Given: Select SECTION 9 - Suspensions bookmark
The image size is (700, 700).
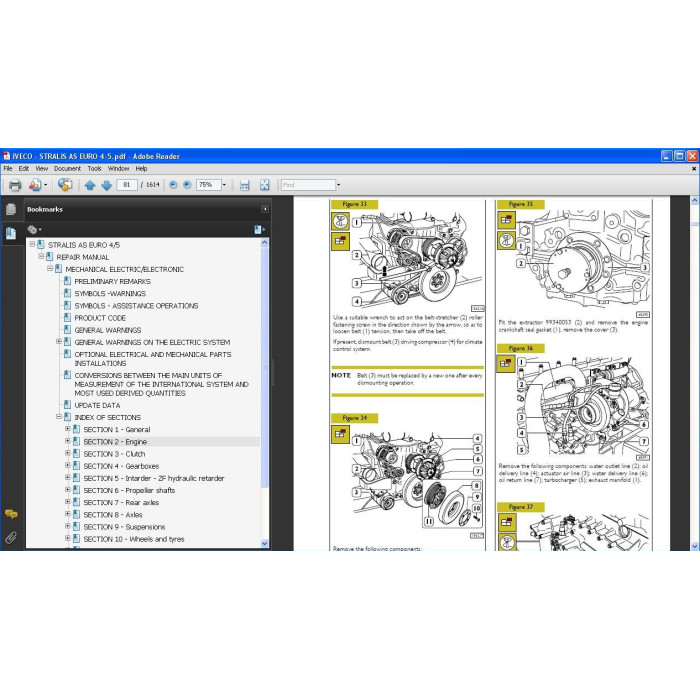Looking at the screenshot, I should point(124,527).
